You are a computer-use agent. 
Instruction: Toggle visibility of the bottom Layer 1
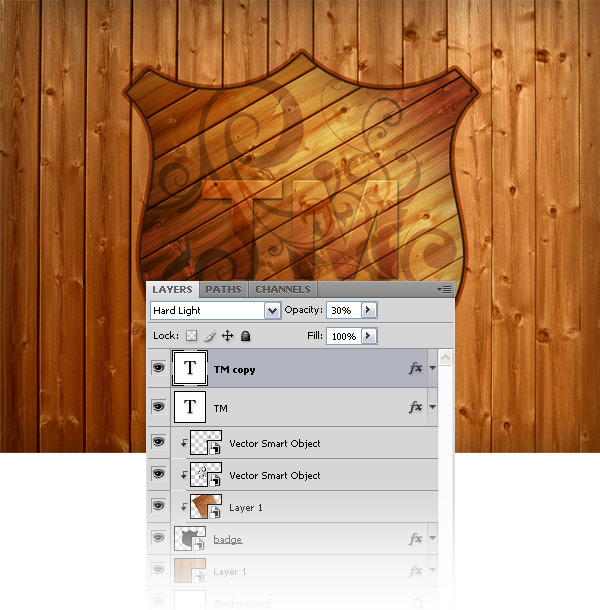[x=158, y=570]
